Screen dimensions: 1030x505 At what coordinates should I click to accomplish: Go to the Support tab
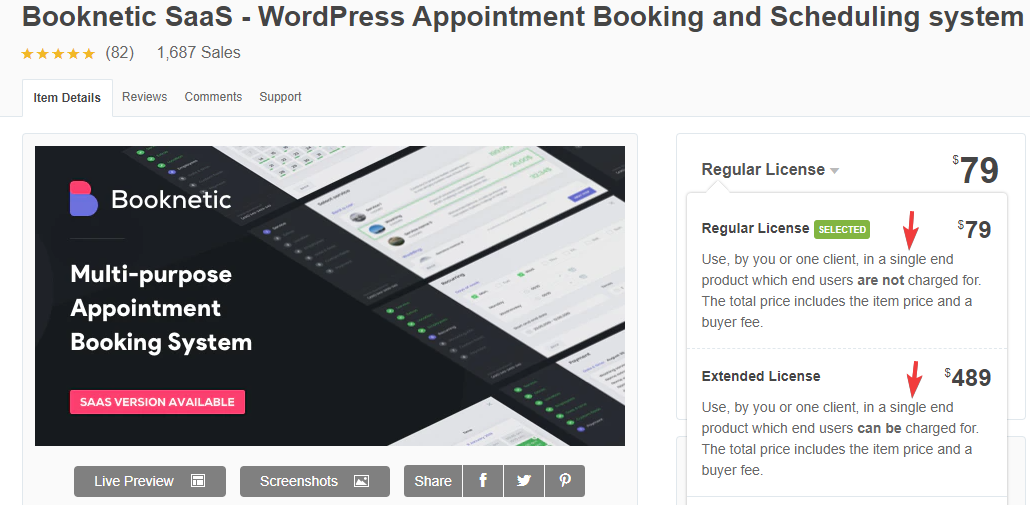coord(280,97)
